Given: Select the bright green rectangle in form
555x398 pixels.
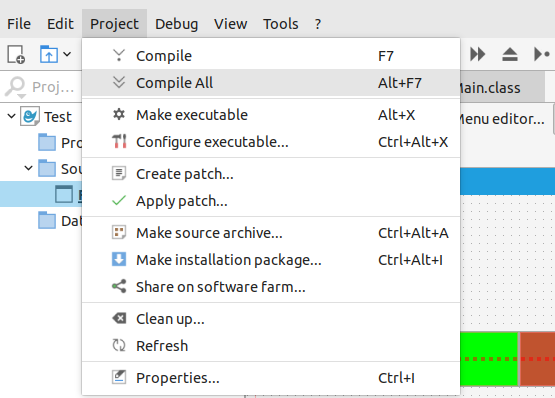Looking at the screenshot, I should coord(489,359).
